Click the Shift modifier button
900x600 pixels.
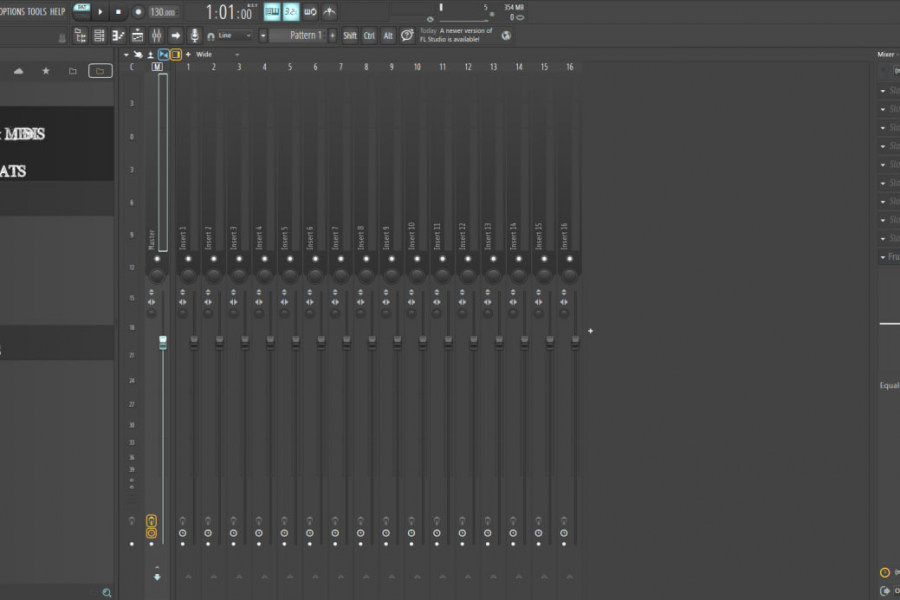coord(350,36)
